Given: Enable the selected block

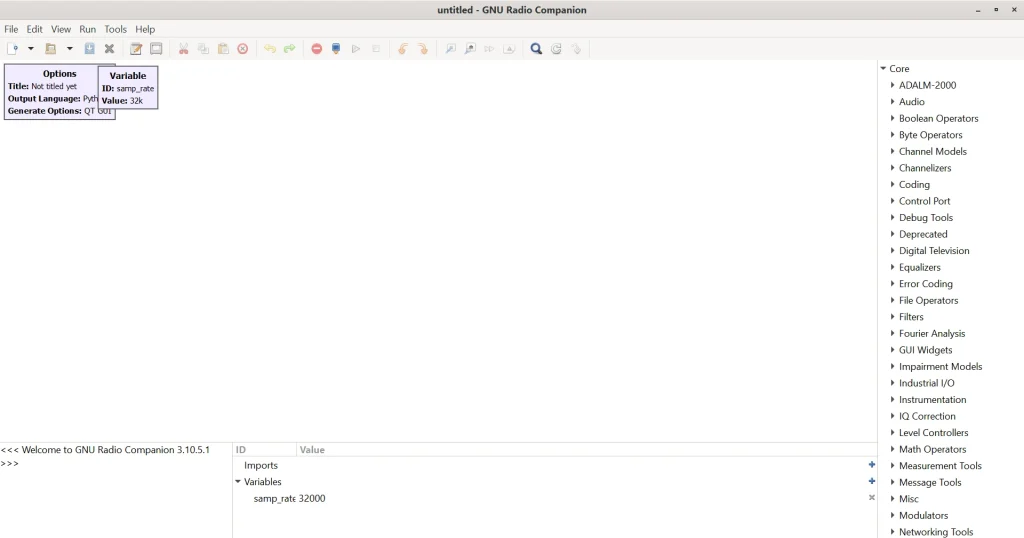Looking at the screenshot, I should 450,49.
